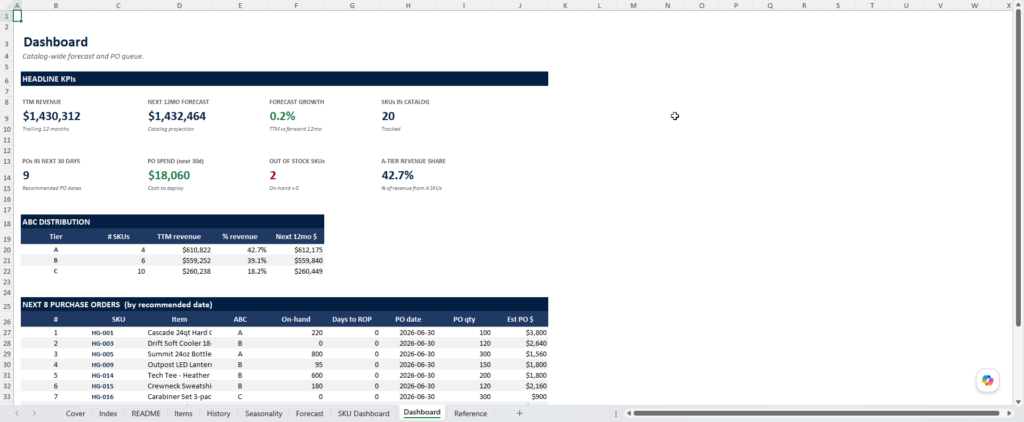The height and width of the screenshot is (422, 1024).
Task: Click the horizontal scrollbar thumb
Action: click(816, 414)
